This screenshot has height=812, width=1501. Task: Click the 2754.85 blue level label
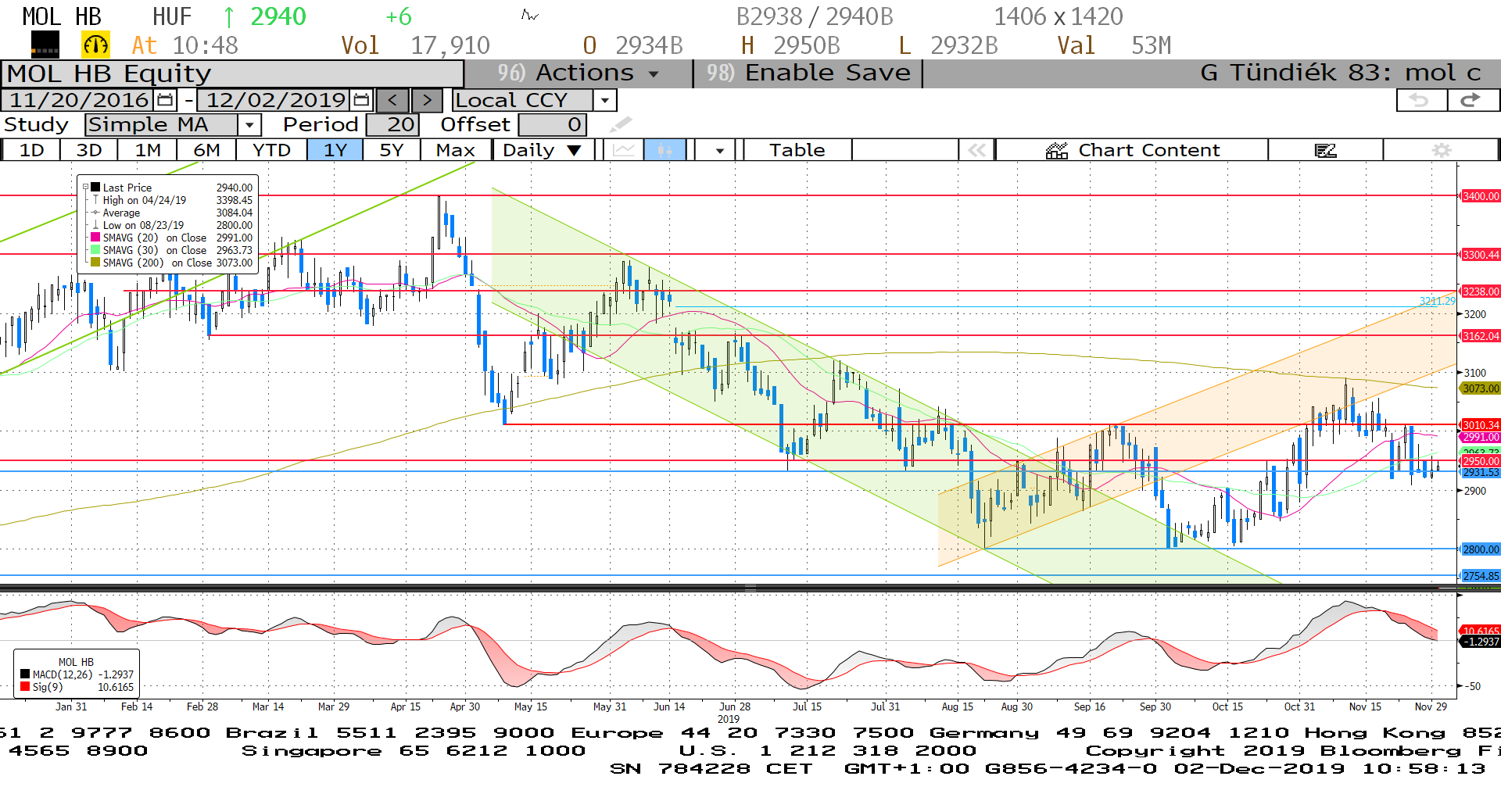1481,576
